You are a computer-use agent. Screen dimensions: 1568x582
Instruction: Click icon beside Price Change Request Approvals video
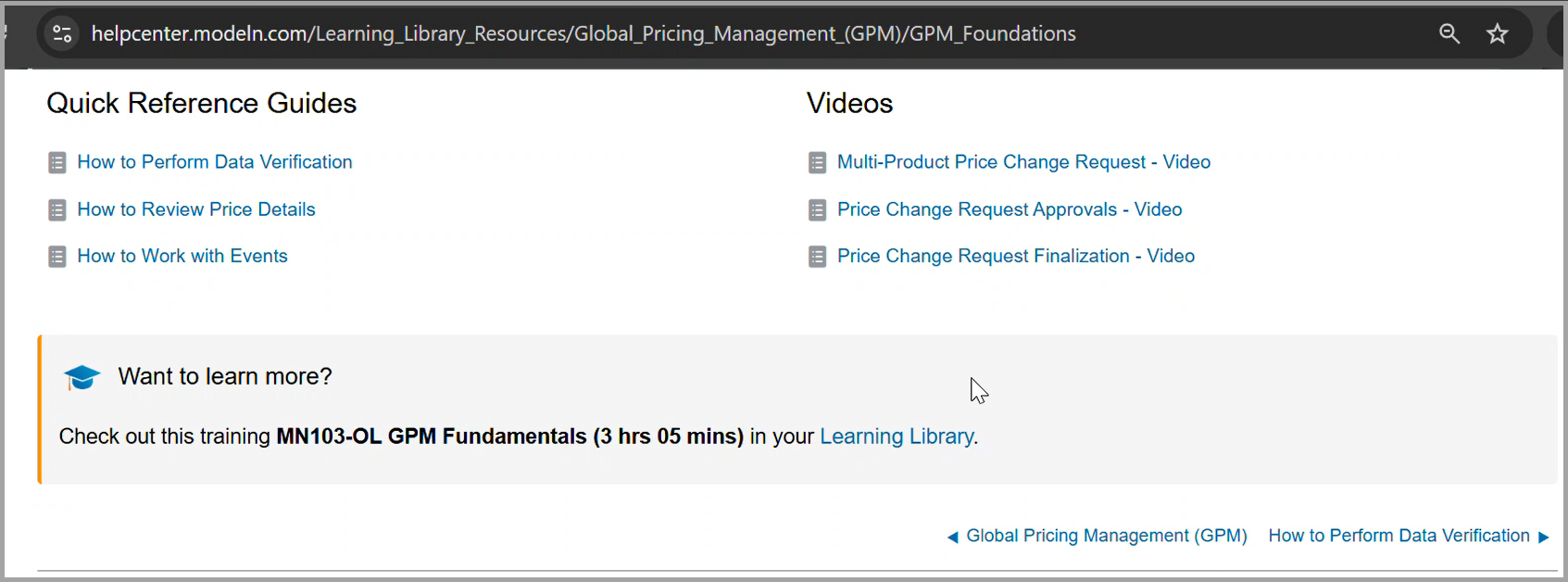[x=817, y=210]
